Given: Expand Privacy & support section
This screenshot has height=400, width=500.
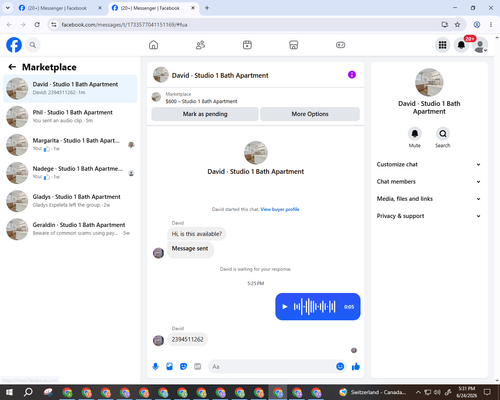Looking at the screenshot, I should point(429,216).
